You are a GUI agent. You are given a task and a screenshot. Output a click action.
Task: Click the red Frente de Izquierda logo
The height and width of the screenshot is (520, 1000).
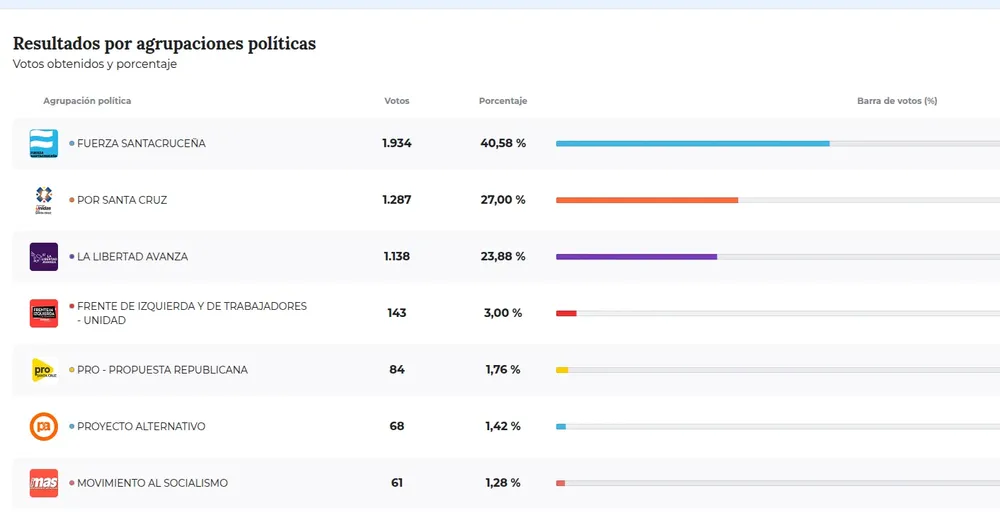pos(44,313)
